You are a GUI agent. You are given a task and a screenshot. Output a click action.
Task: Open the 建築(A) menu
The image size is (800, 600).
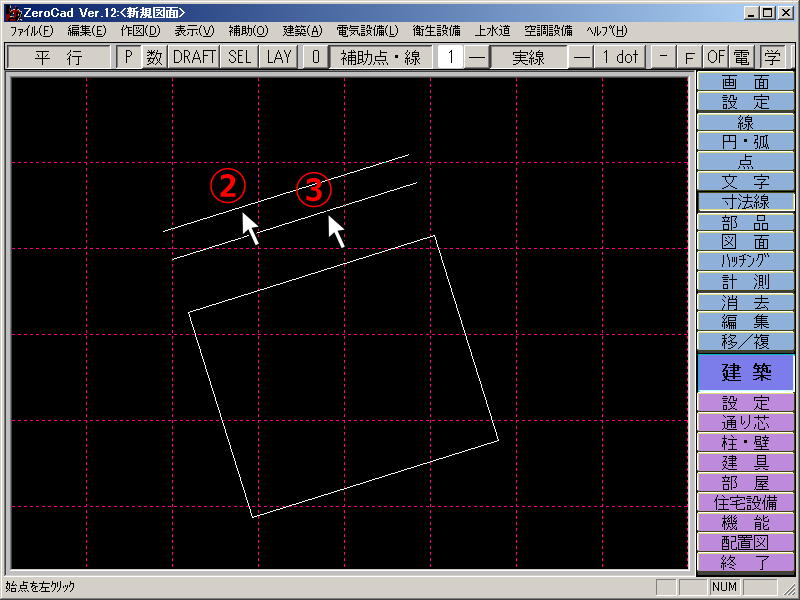(303, 31)
